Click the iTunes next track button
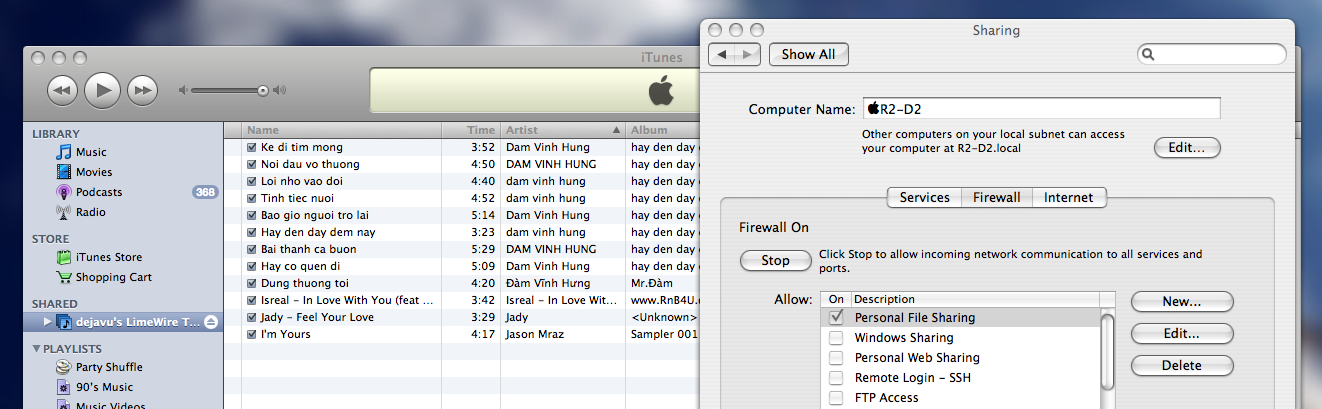 click(142, 90)
